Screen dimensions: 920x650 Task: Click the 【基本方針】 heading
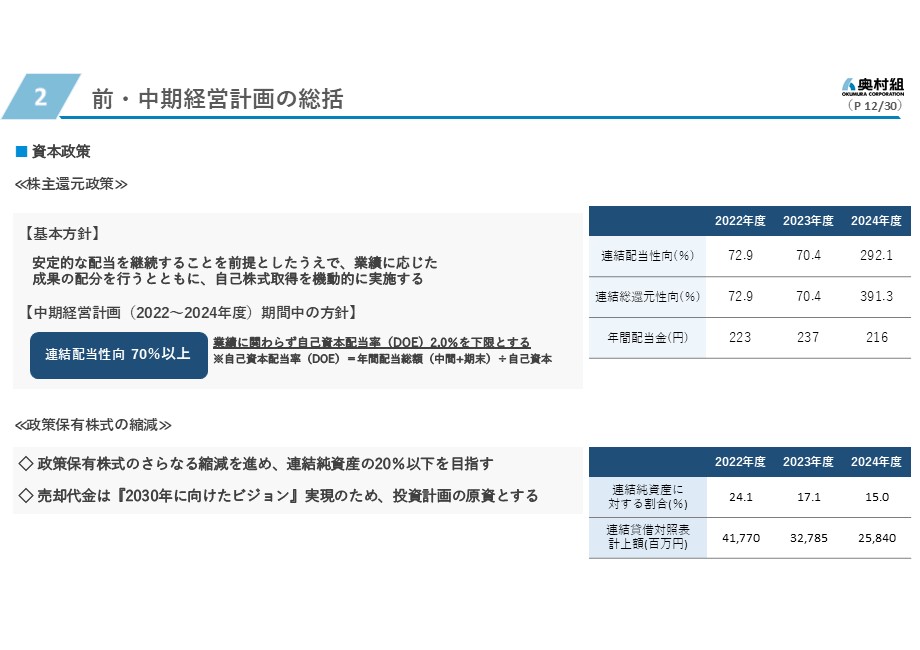click(x=61, y=233)
